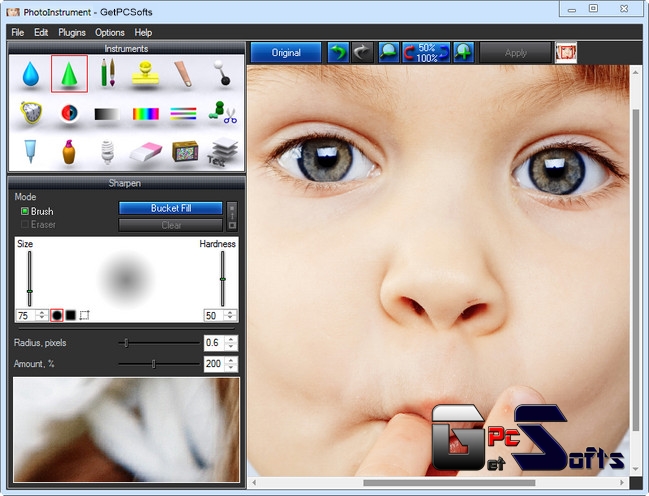Click the Amount percent slider
Screen dimensions: 649x496
[x=159, y=364]
